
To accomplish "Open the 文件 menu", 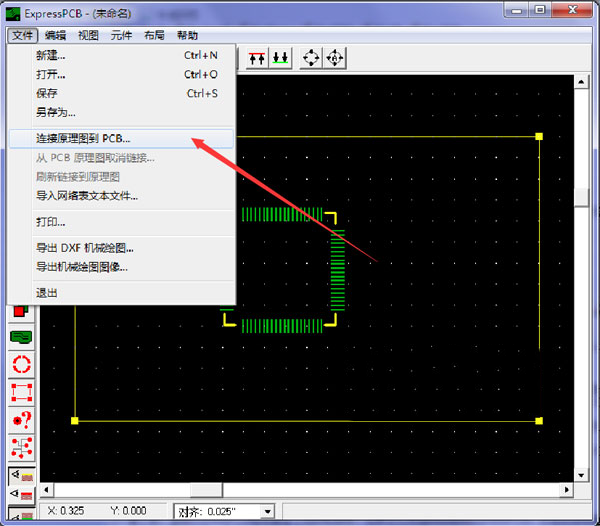I will point(22,36).
